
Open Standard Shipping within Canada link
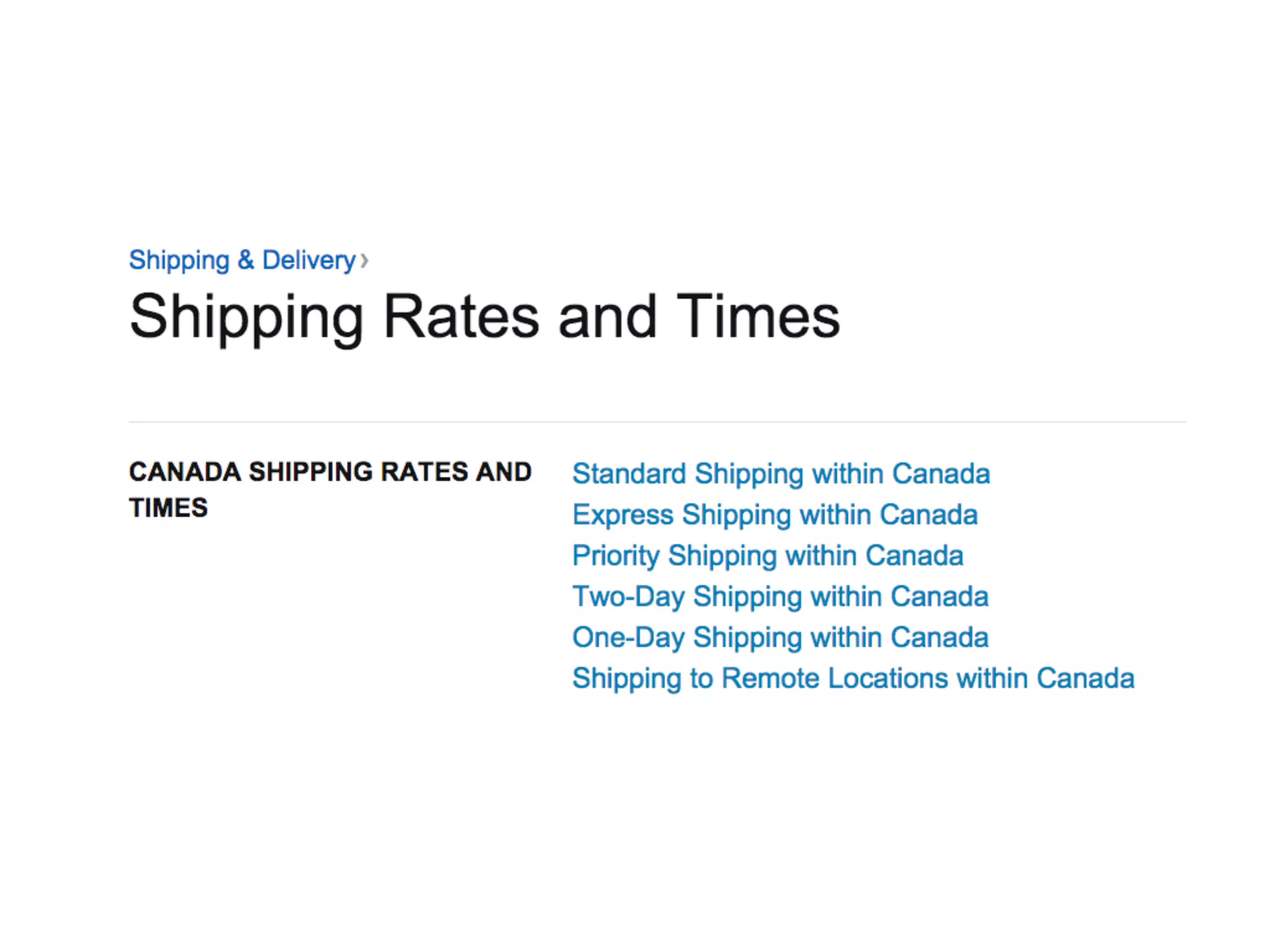781,474
